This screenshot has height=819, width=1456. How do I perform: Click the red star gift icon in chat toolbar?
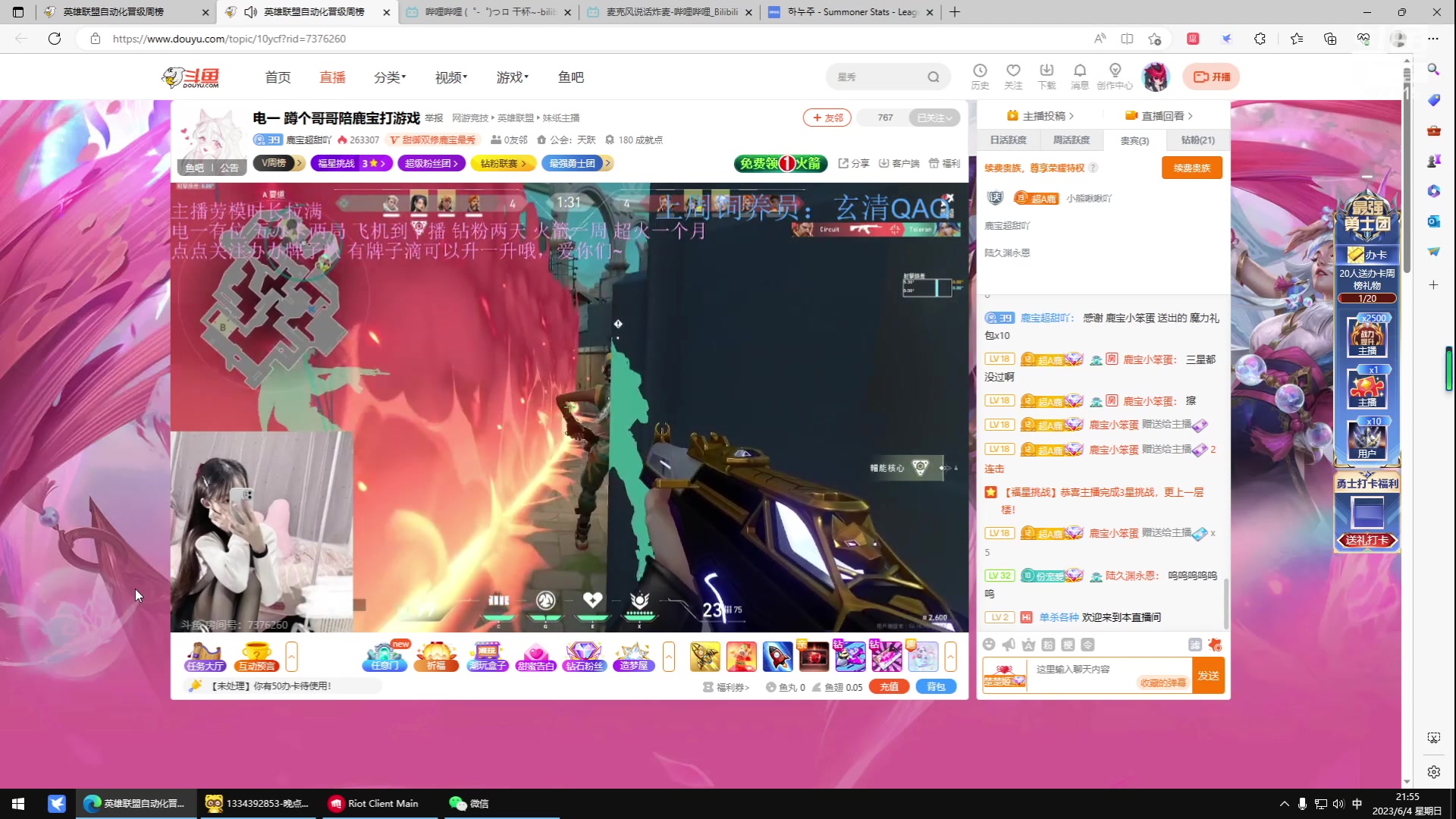coord(1215,645)
